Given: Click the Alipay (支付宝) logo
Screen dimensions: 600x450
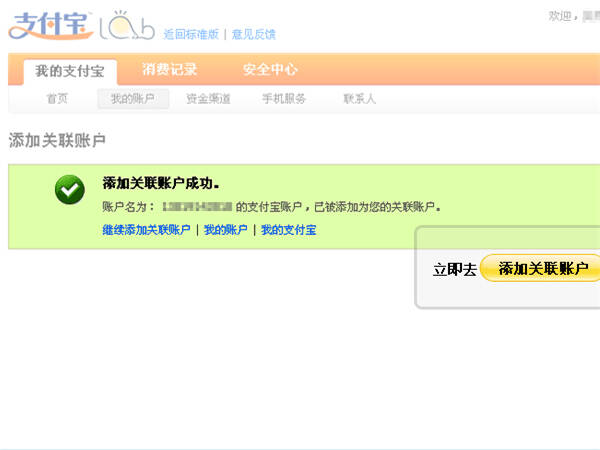Looking at the screenshot, I should 51,26.
